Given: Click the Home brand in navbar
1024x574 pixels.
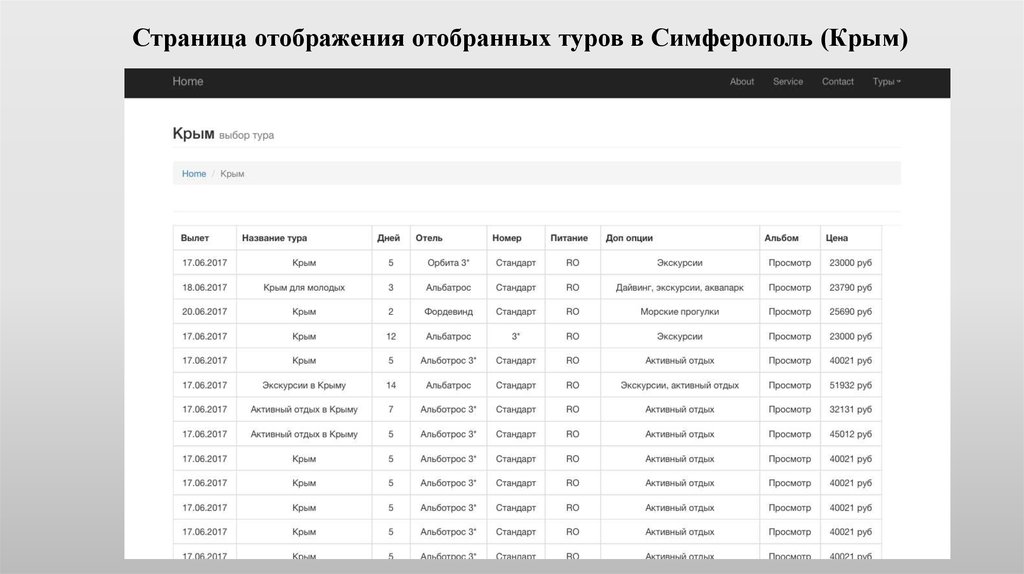Looking at the screenshot, I should tap(187, 82).
